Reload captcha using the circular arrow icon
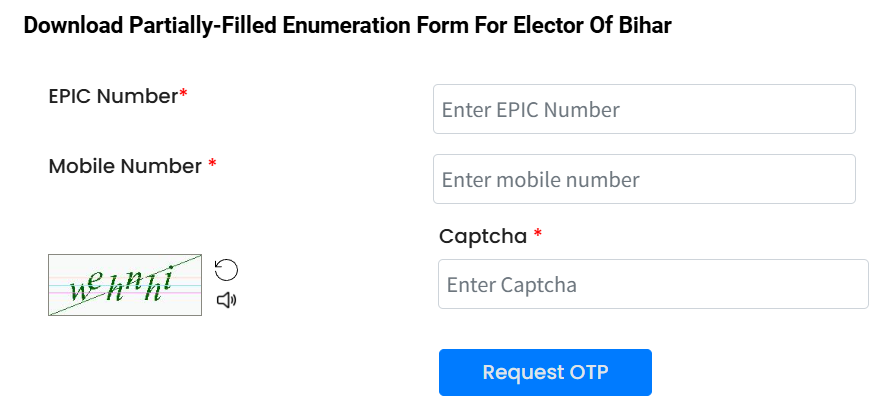This screenshot has width=876, height=420. click(x=226, y=270)
